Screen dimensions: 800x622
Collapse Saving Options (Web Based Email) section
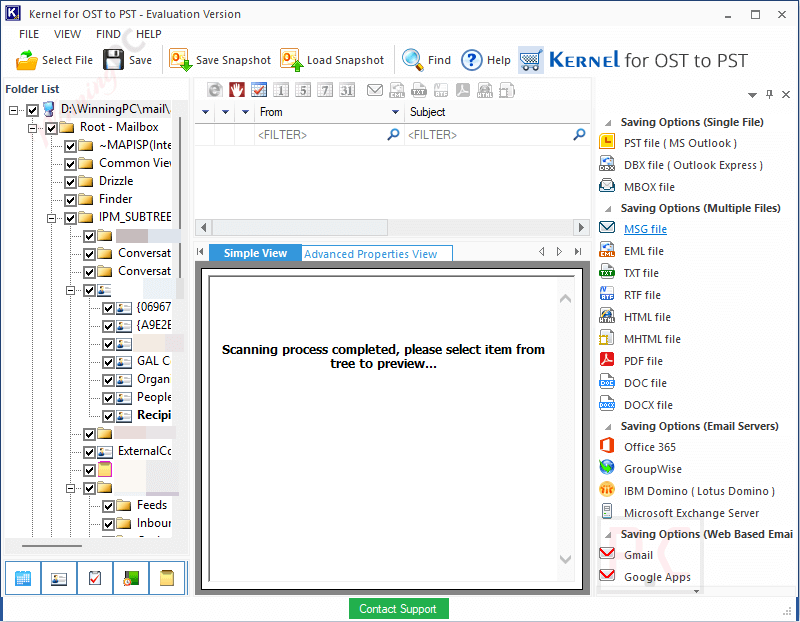(x=608, y=534)
